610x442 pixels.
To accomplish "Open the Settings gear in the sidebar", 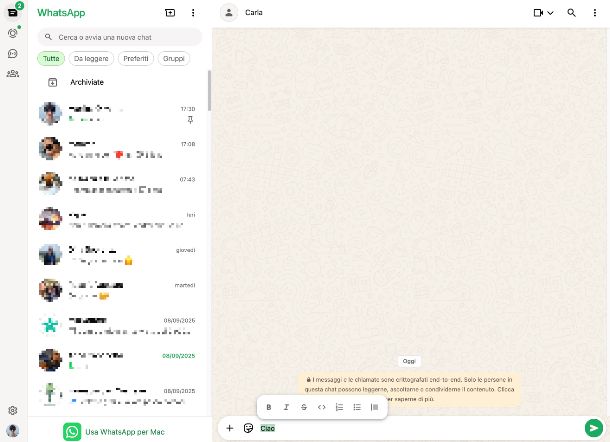I will point(12,410).
